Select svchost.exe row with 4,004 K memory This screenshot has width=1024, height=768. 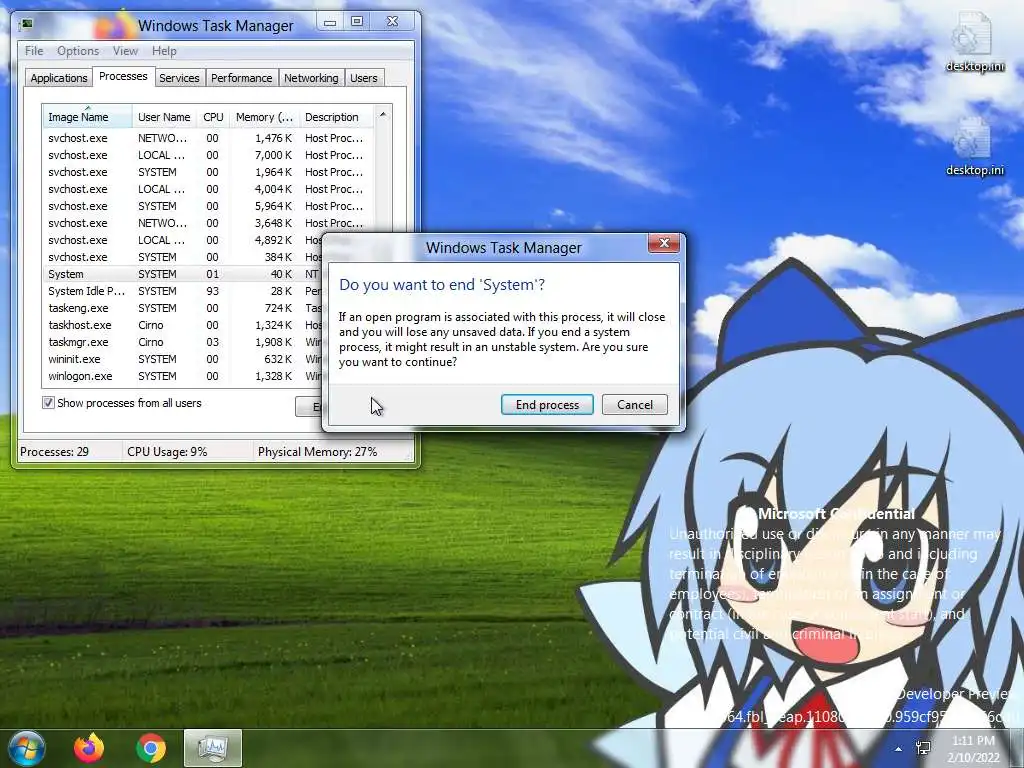coord(208,189)
